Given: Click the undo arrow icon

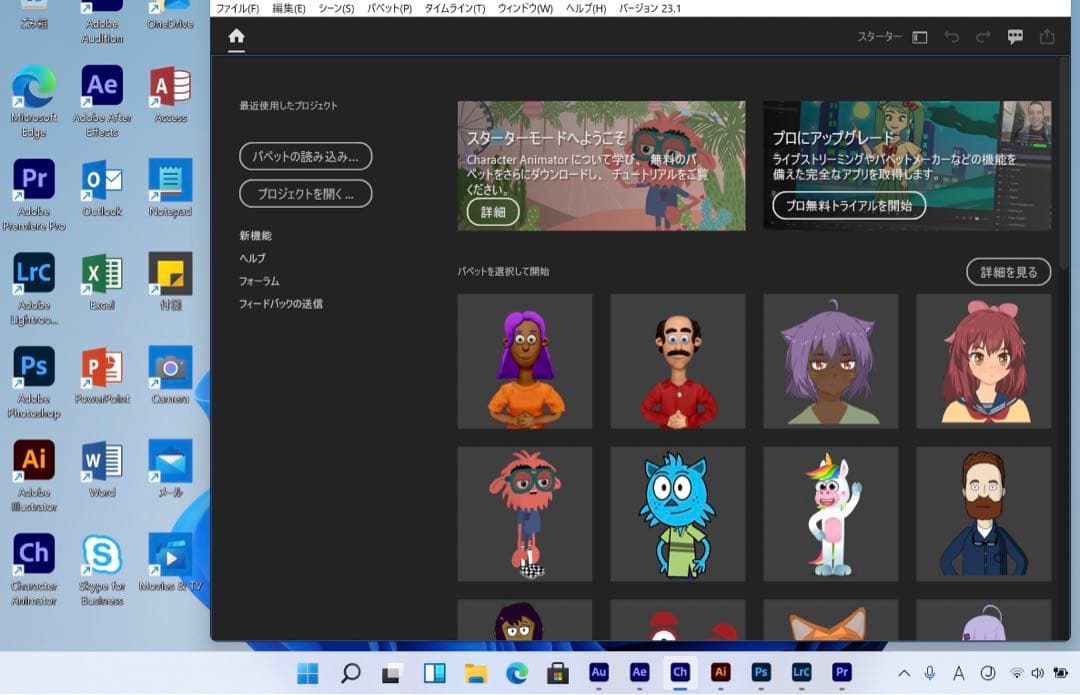Looking at the screenshot, I should coord(951,37).
